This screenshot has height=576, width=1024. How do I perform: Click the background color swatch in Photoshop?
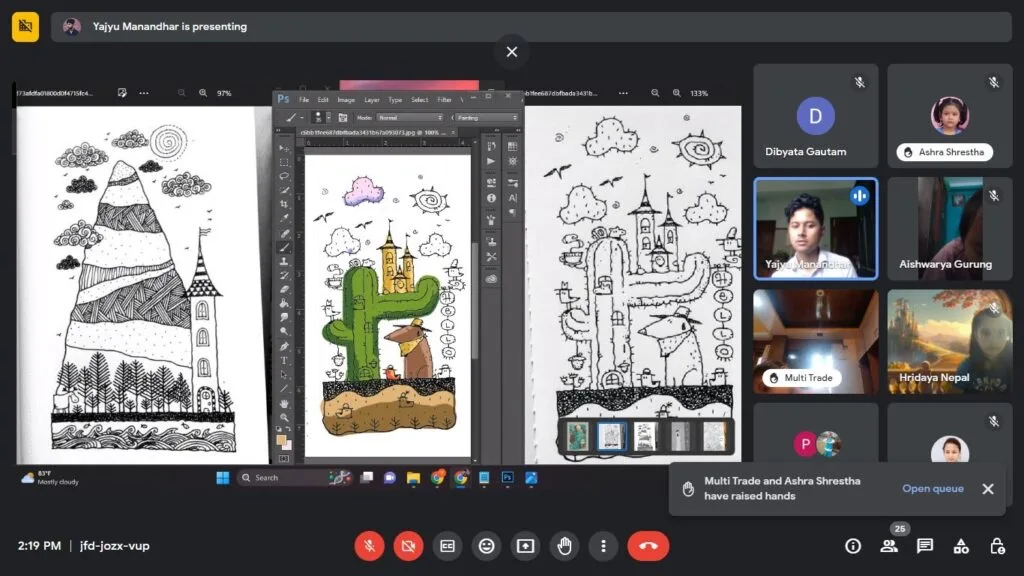click(287, 445)
